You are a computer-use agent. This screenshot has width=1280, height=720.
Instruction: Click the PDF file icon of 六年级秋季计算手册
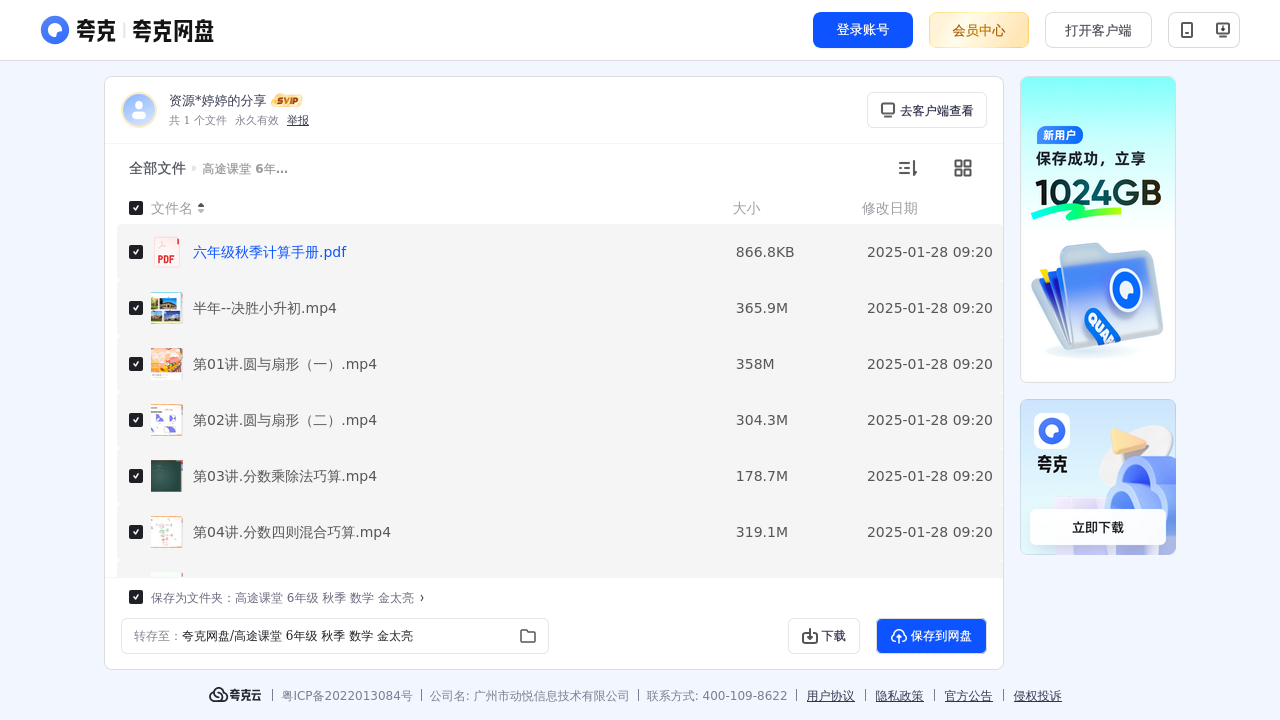(x=166, y=252)
